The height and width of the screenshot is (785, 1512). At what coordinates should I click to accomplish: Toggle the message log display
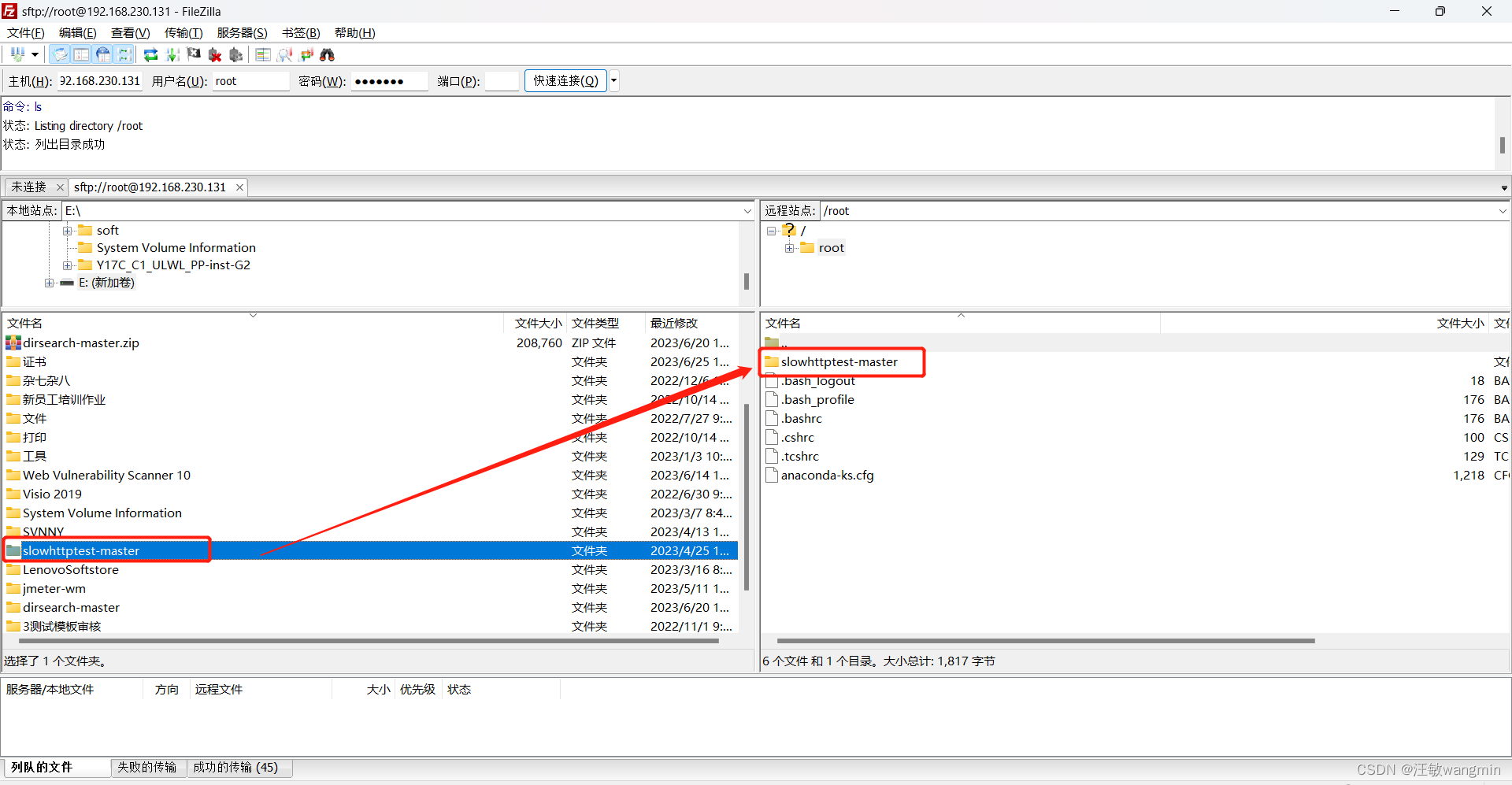(x=61, y=54)
